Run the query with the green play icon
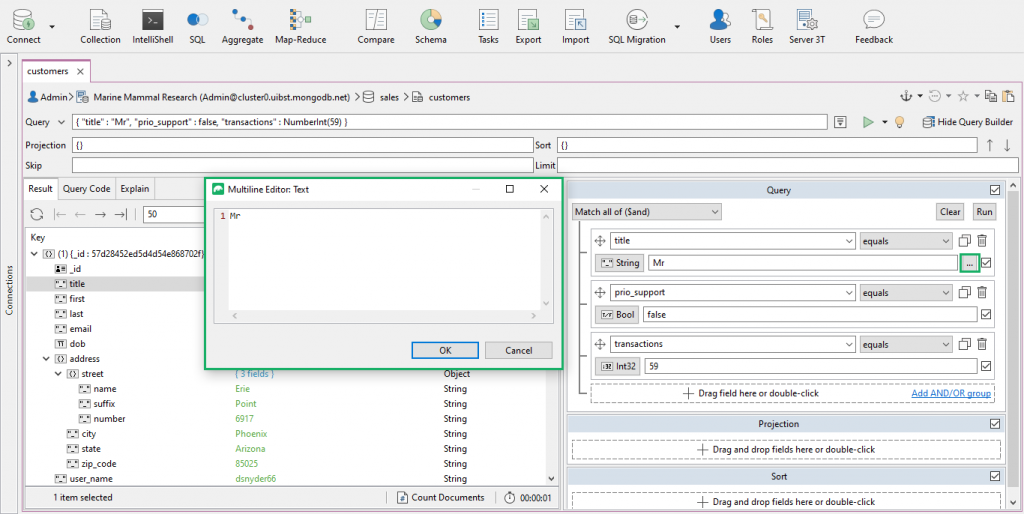This screenshot has height=514, width=1024. click(868, 122)
